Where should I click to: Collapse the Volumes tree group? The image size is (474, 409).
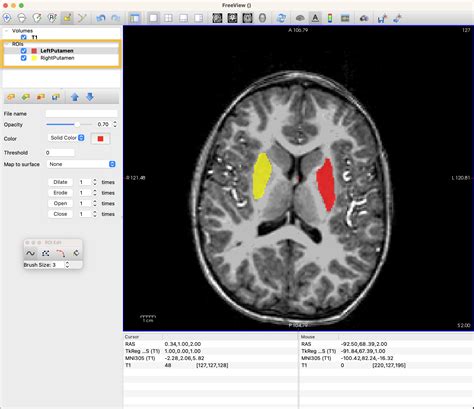[7, 31]
